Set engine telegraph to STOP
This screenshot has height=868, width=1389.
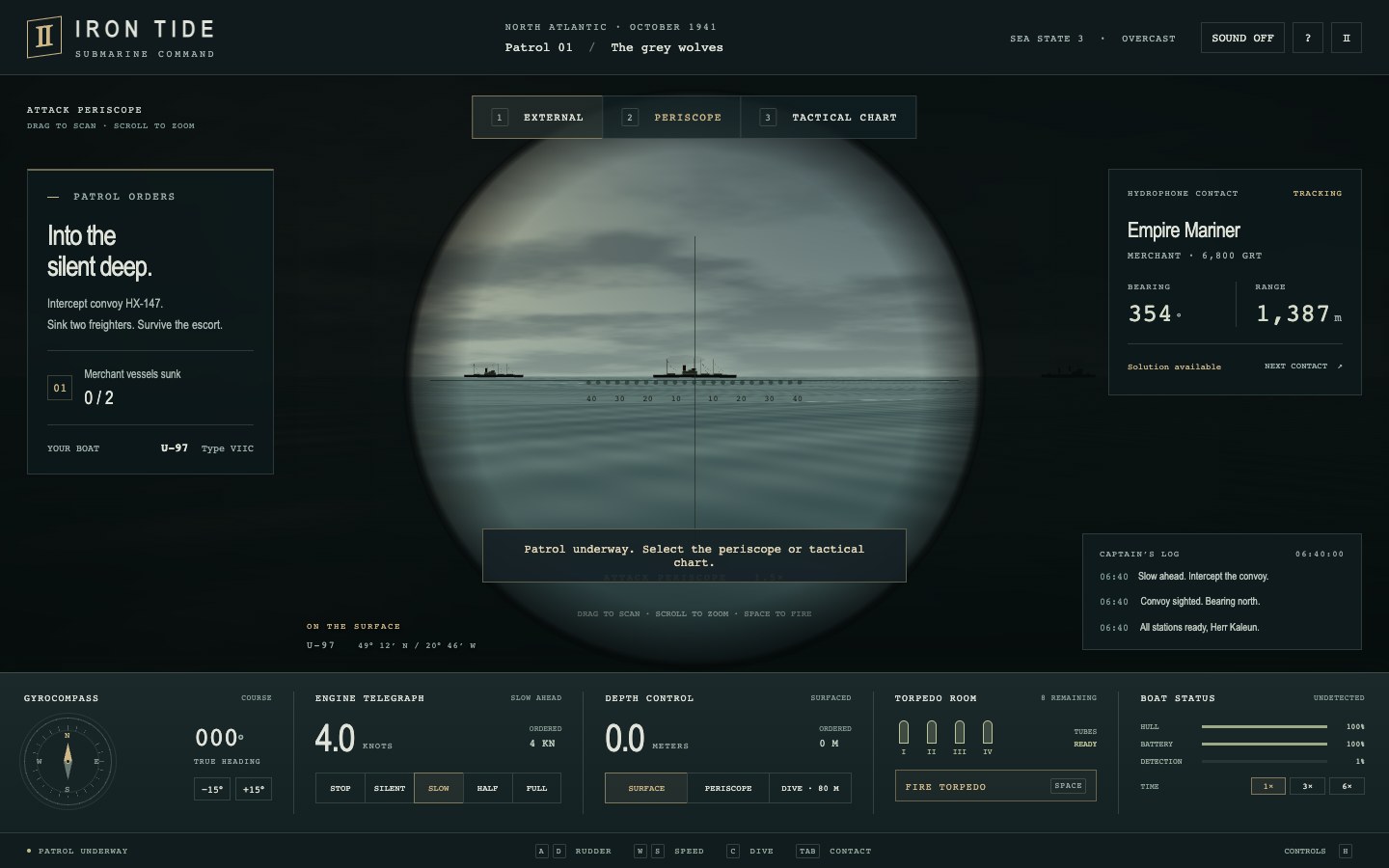pos(340,788)
